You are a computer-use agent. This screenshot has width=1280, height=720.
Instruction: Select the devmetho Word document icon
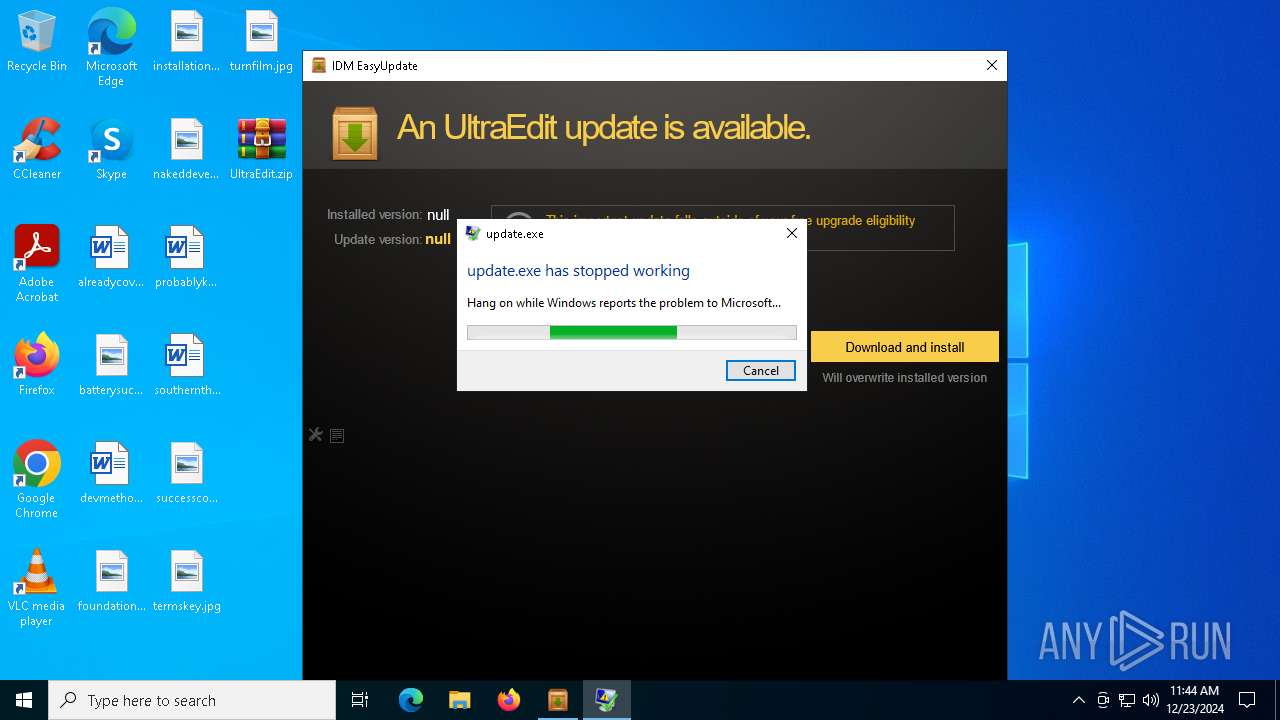click(111, 474)
